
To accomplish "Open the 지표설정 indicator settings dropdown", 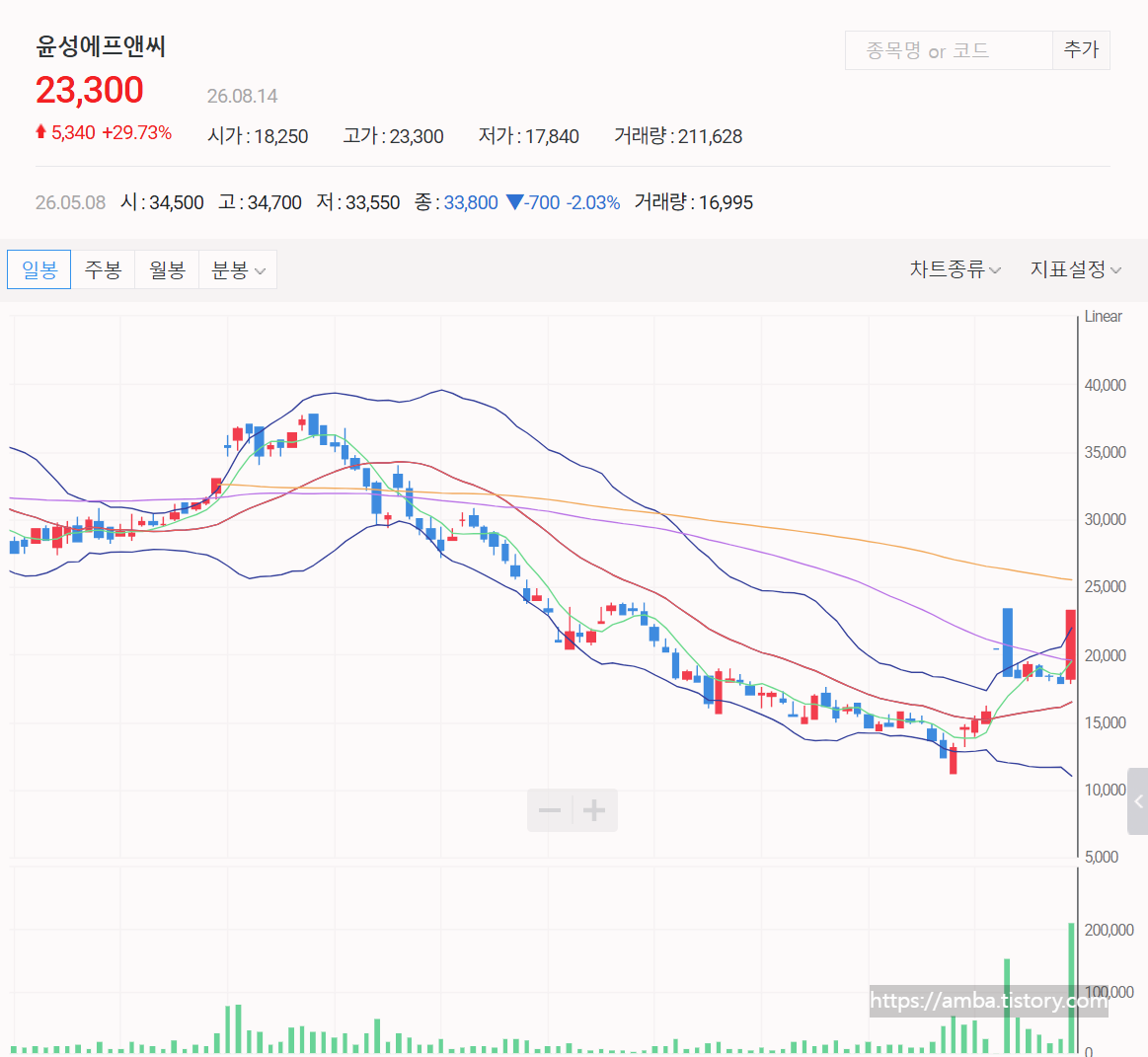I will click(x=1076, y=269).
